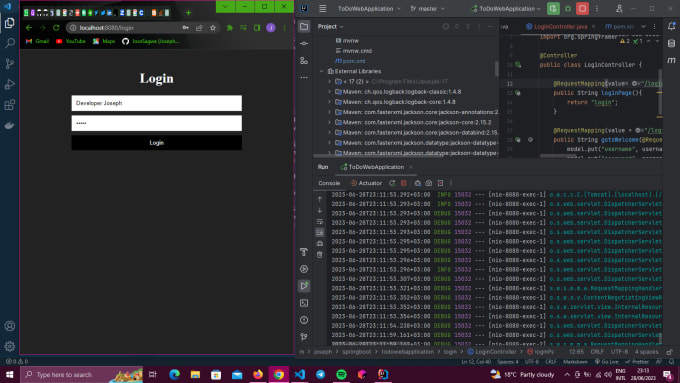This screenshot has height=383, width=680.
Task: Click debug bug icon in IntelliJ toolbar
Action: click(x=568, y=8)
